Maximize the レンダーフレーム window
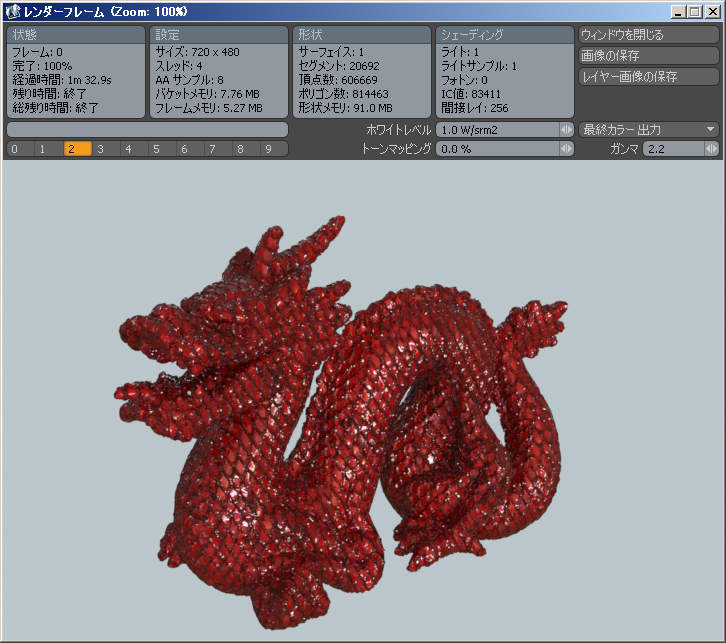 [695, 12]
